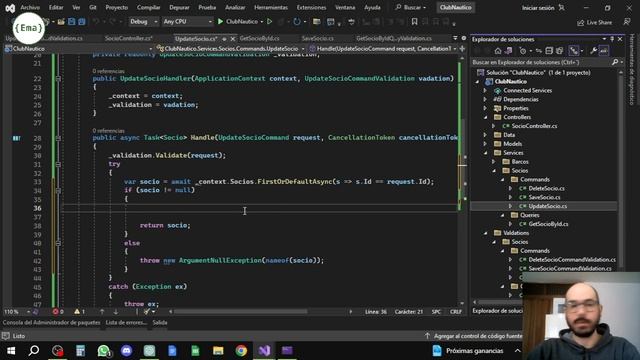Screen dimensions: 640x360
Task: Click Home icon in Solution Explorer toolbar
Action: click(x=498, y=51)
